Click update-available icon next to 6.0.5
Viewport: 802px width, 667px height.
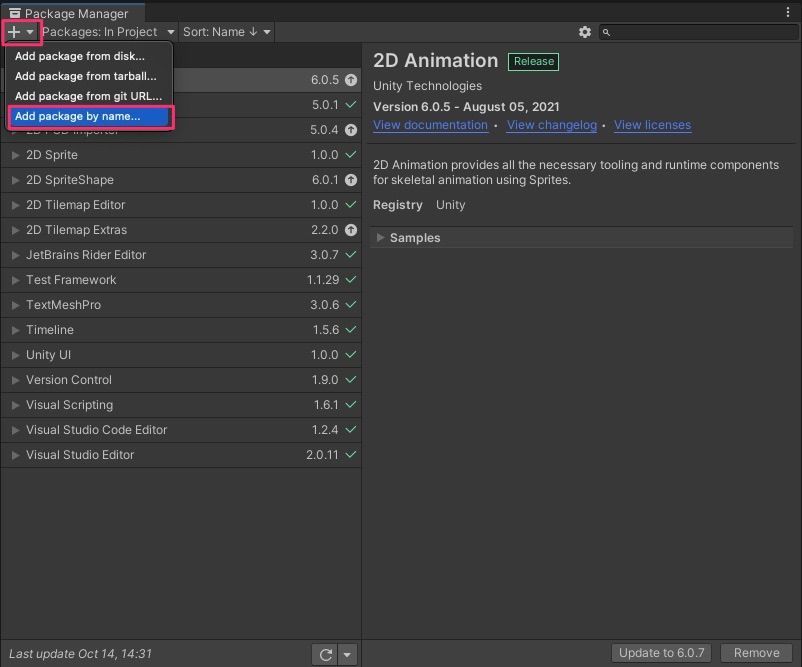(351, 80)
